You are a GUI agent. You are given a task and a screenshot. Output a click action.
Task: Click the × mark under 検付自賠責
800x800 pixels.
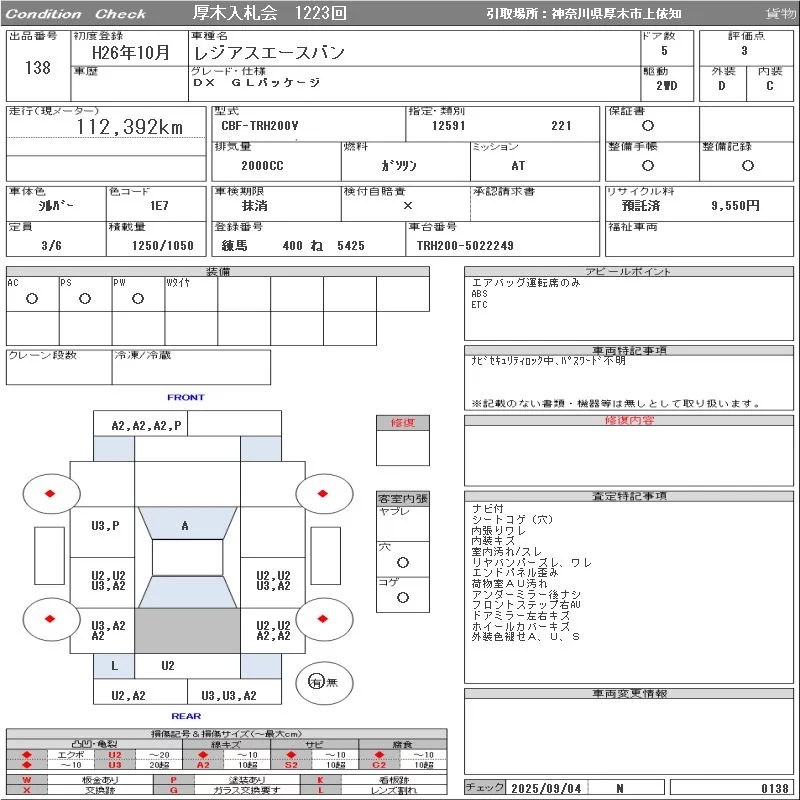408,206
